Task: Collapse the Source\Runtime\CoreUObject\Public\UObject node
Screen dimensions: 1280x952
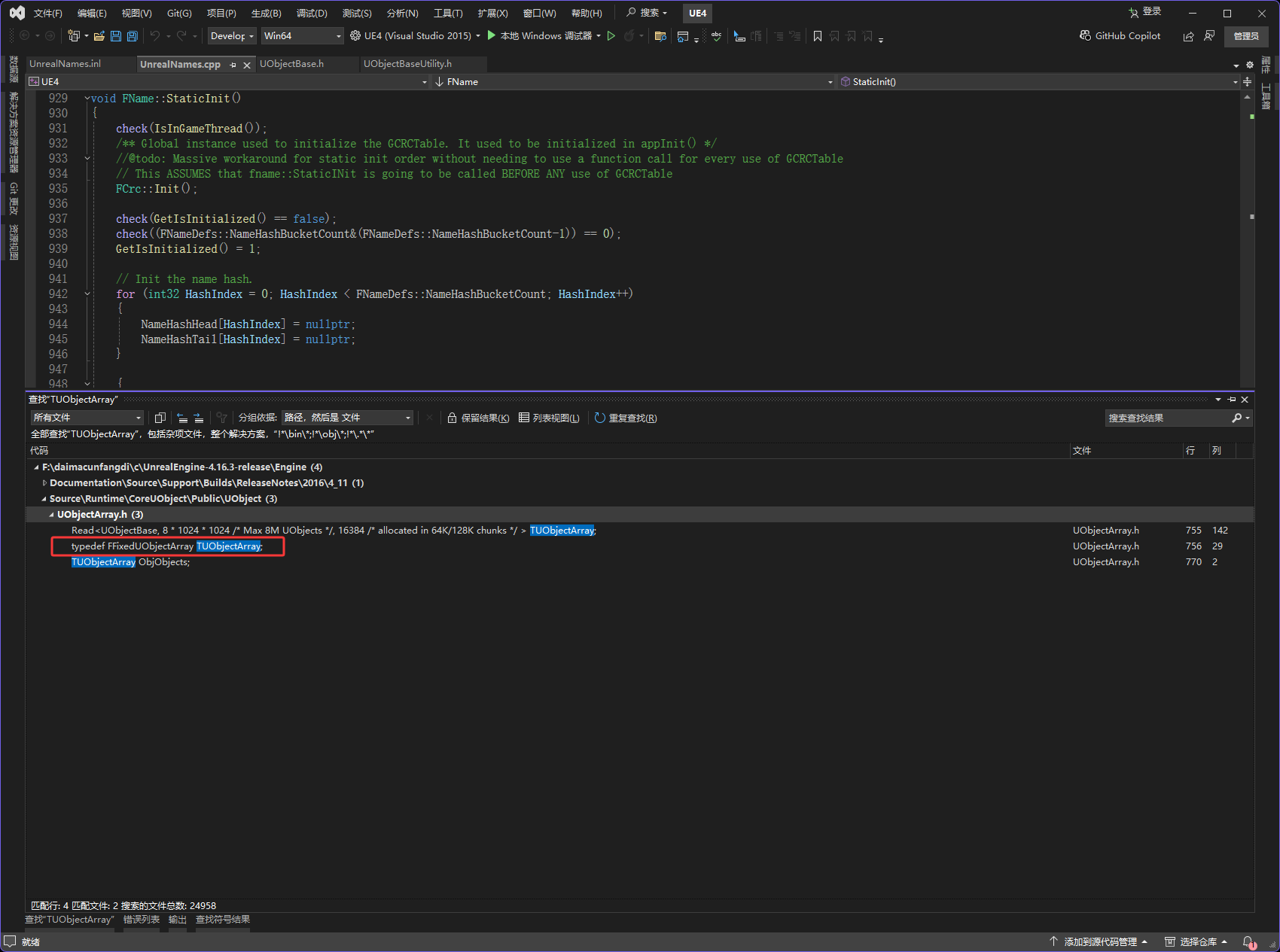Action: point(44,499)
